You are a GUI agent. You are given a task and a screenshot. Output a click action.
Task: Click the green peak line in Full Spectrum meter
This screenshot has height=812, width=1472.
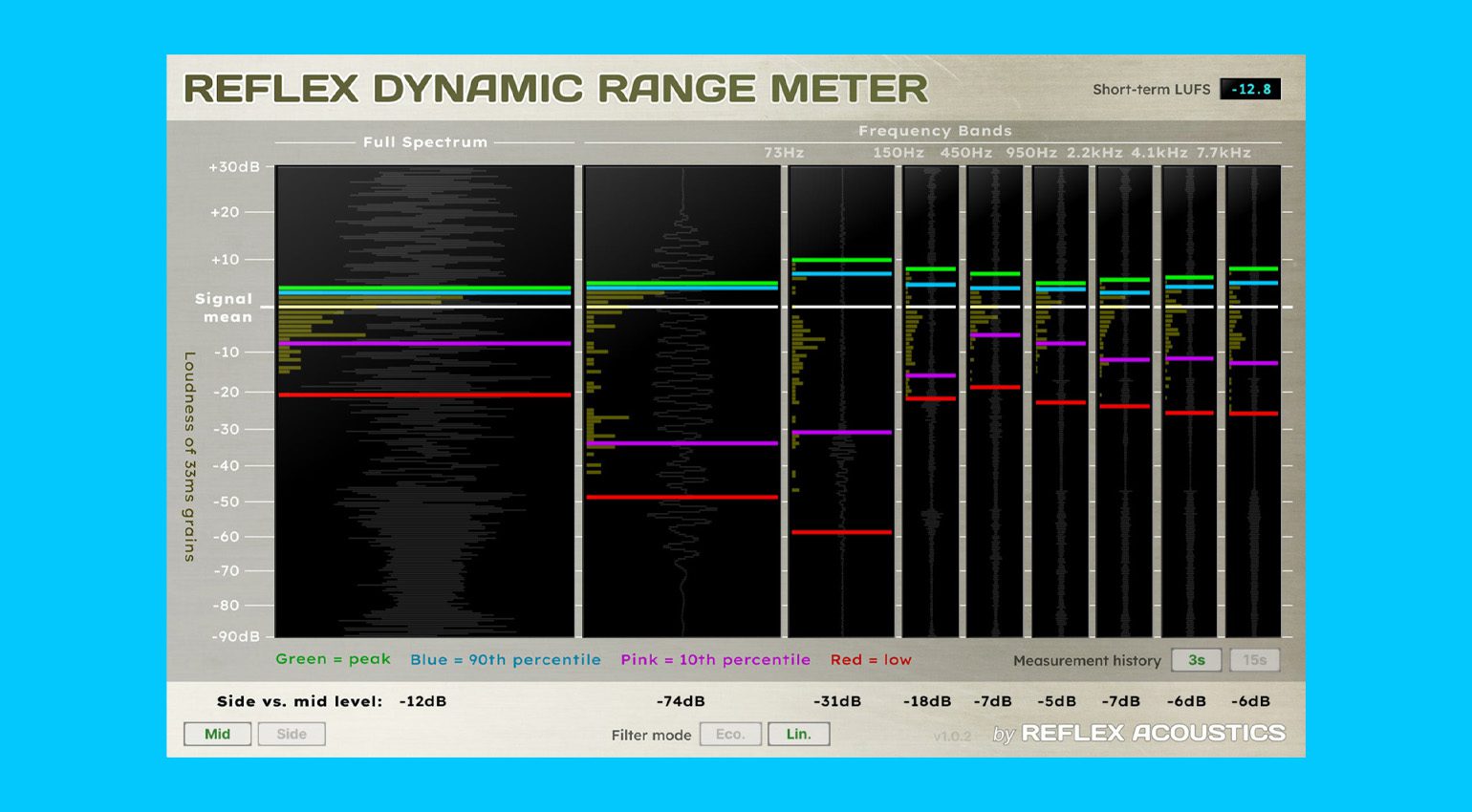pyautogui.click(x=424, y=287)
